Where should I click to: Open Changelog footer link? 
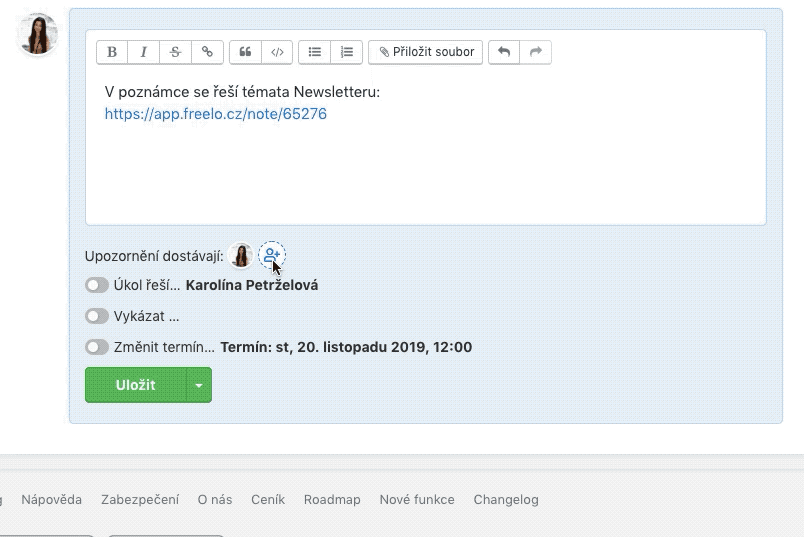click(x=506, y=500)
